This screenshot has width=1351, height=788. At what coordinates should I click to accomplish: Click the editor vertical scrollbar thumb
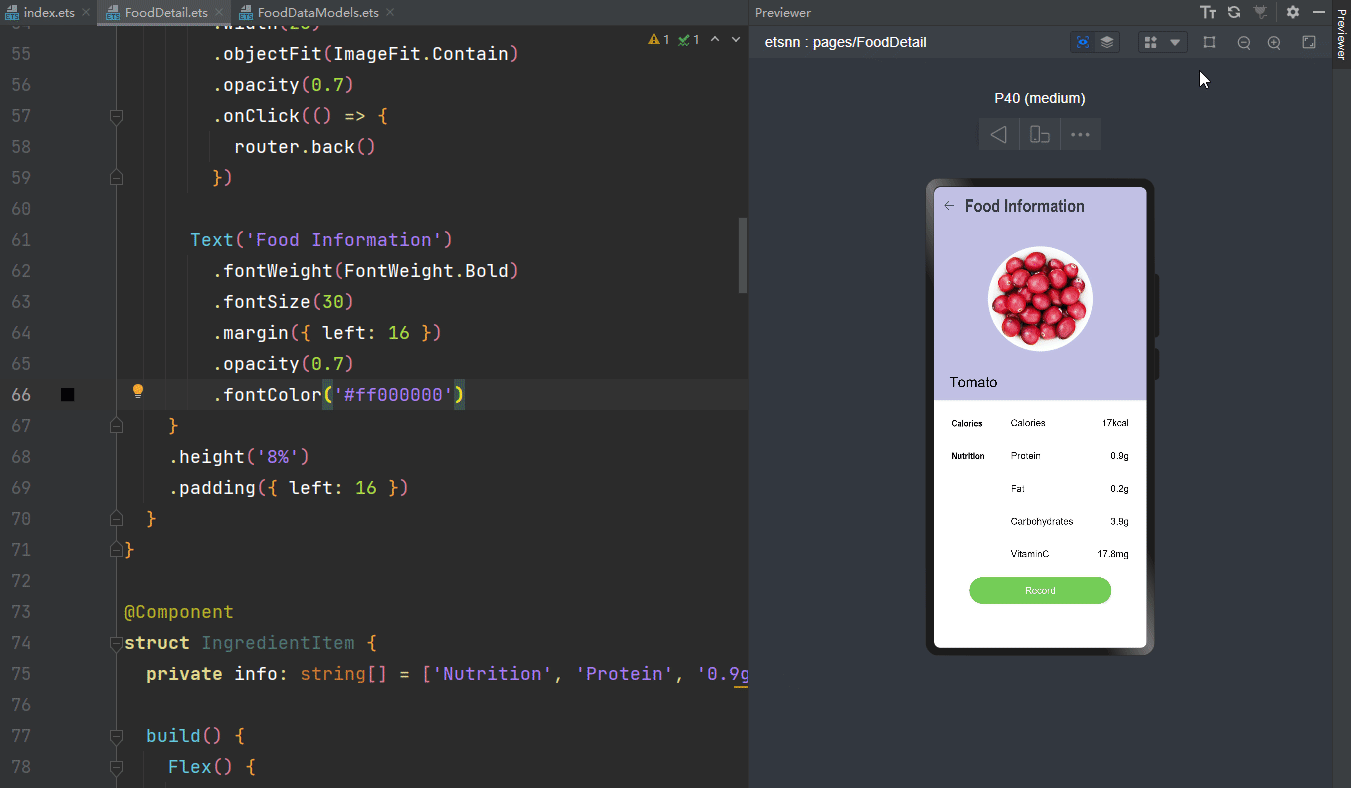(743, 255)
